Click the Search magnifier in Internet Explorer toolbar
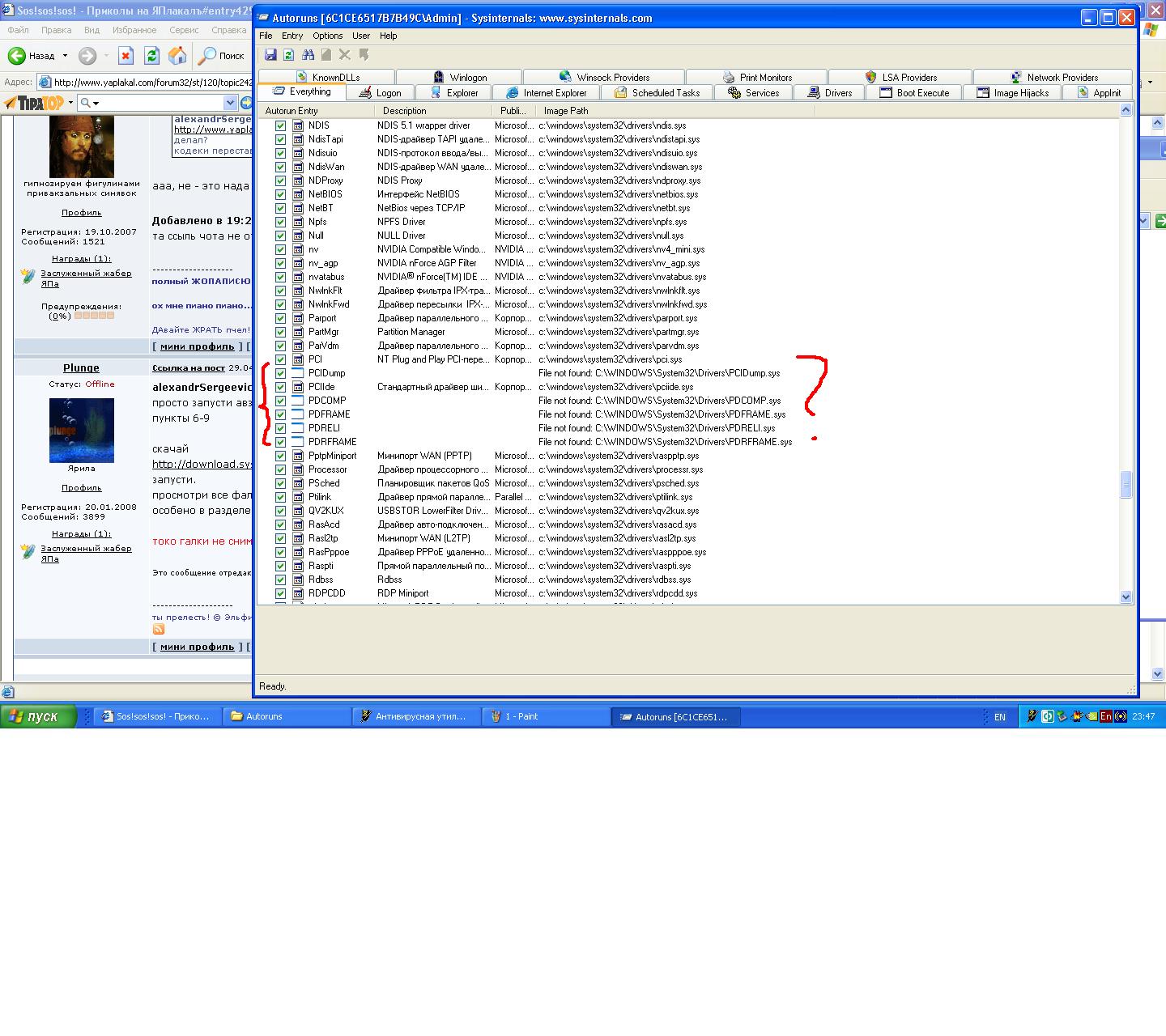 click(x=208, y=56)
